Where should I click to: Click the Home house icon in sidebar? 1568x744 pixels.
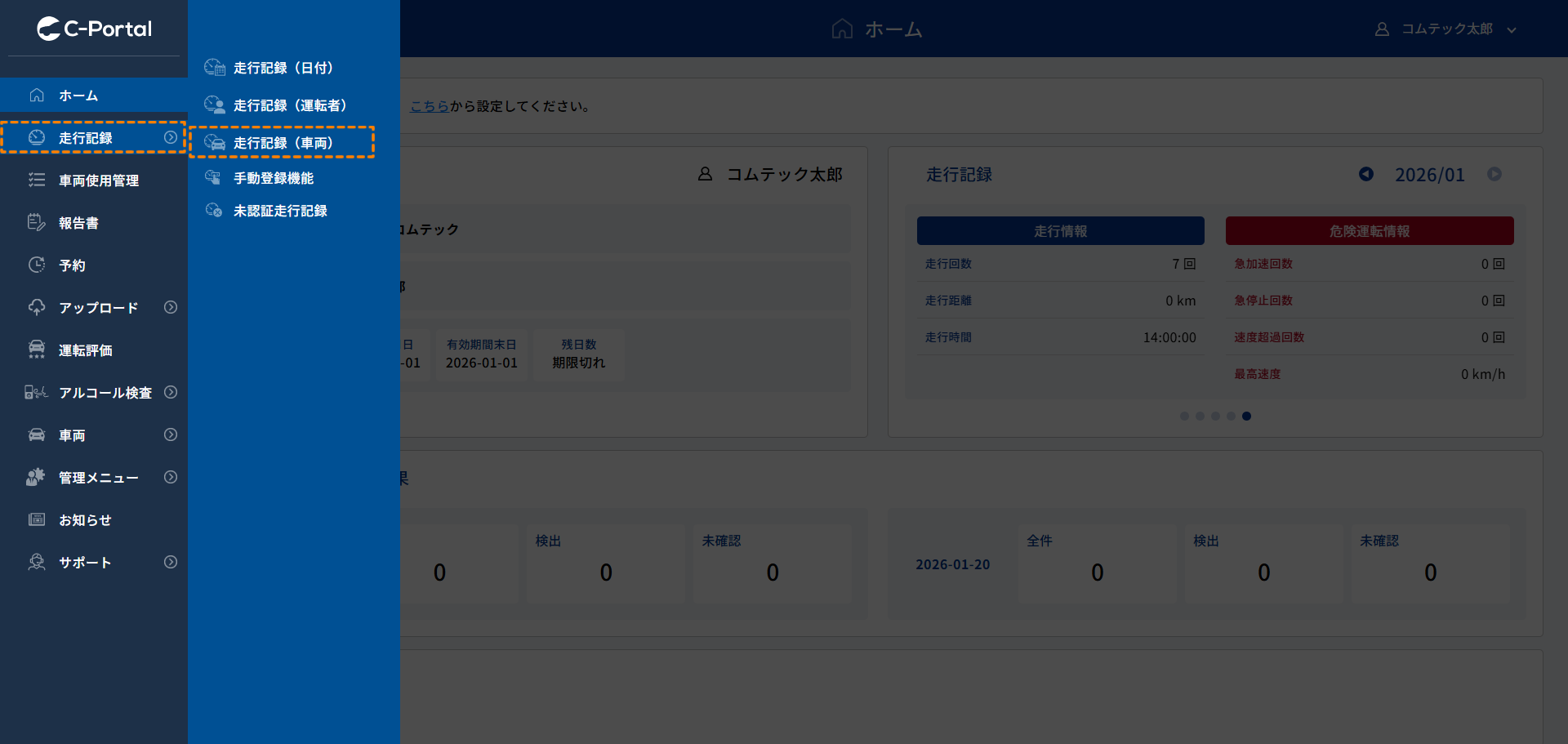37,96
